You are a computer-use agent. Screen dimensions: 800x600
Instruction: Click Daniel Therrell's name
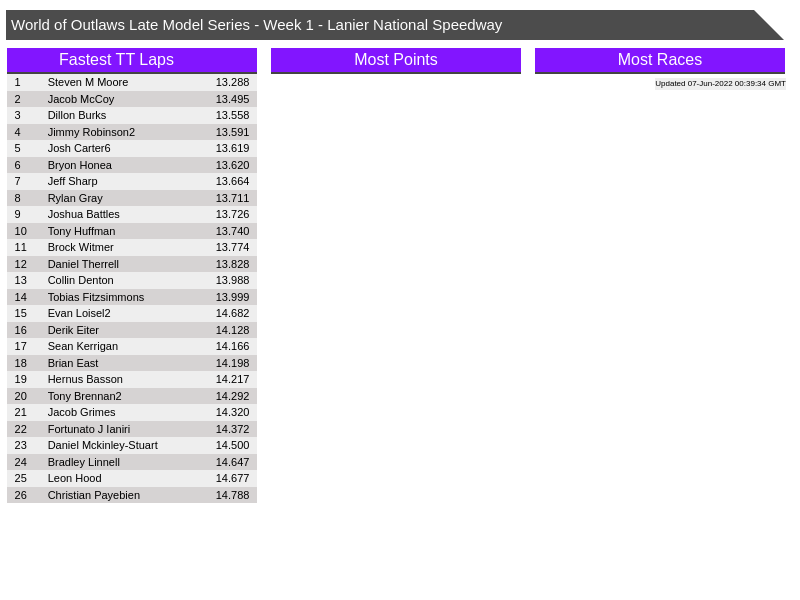(83, 264)
